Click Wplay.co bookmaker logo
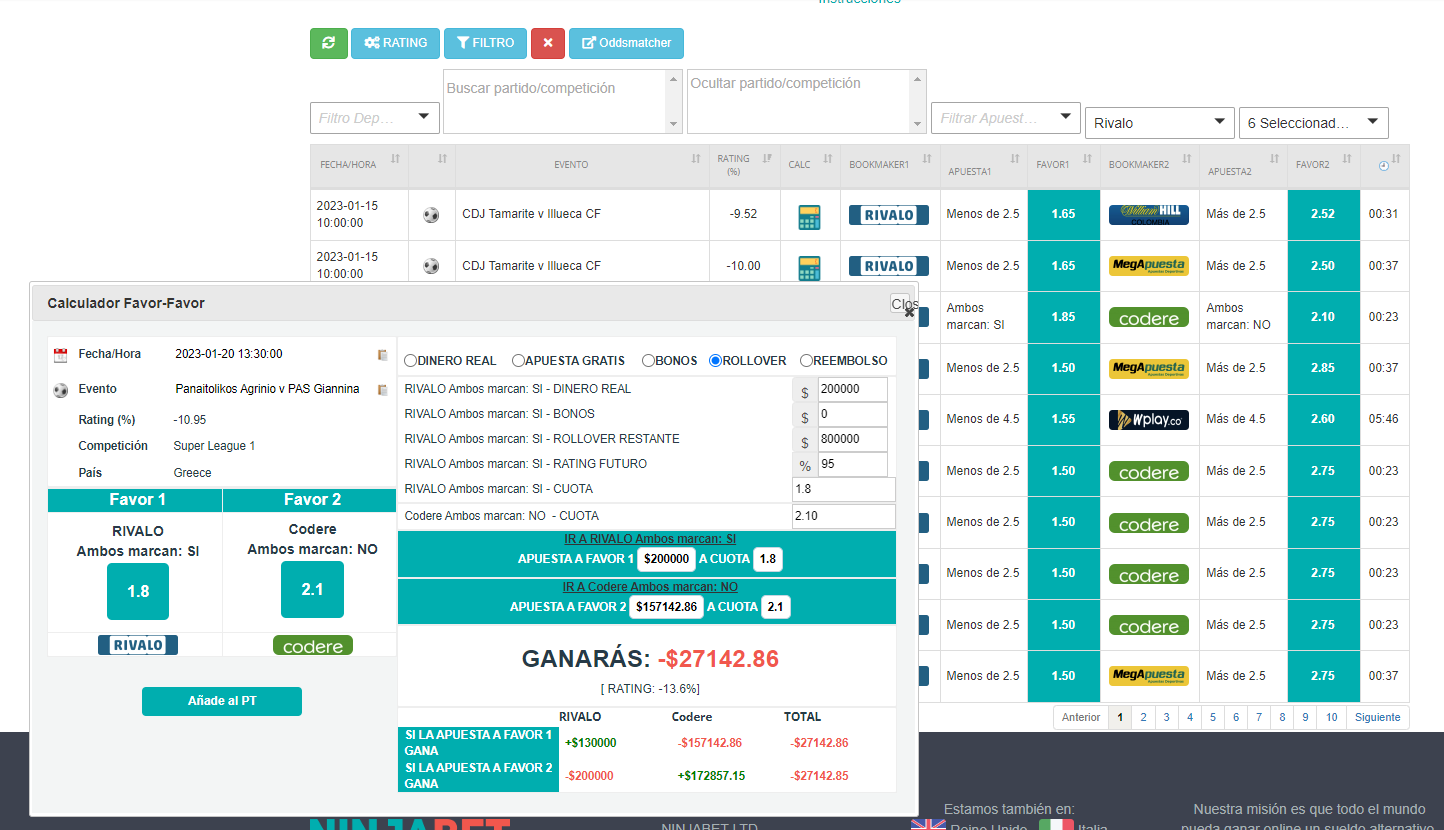1444x830 pixels. 1149,420
